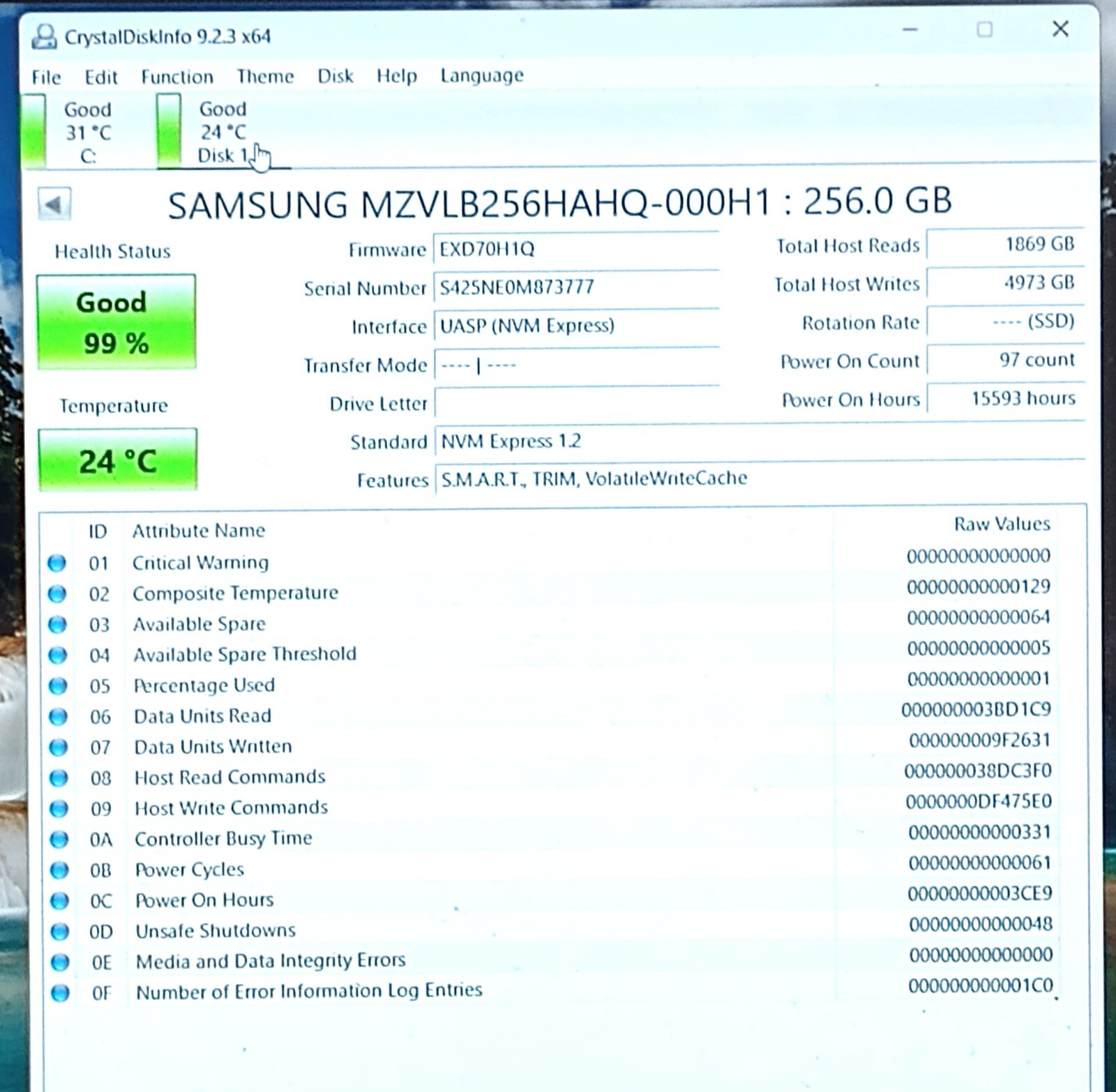Click the Standard field NVM Express 1.2

coord(760,441)
